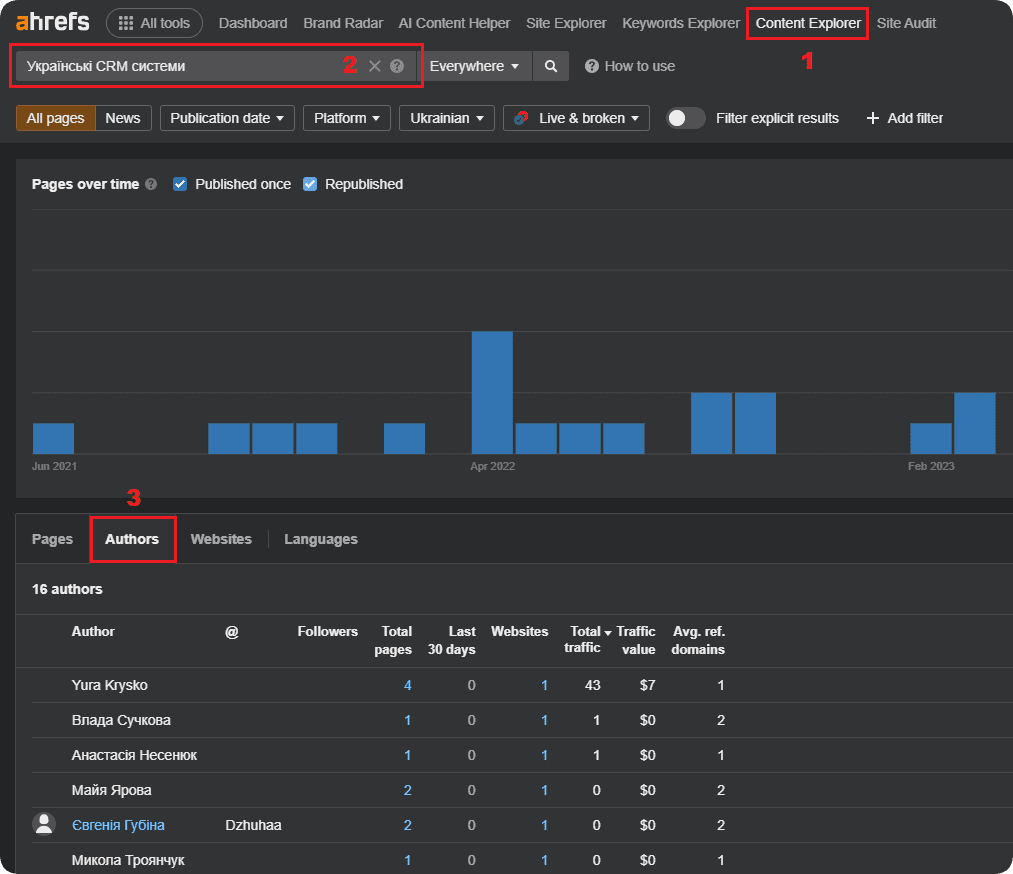Click the @ column header
This screenshot has height=874, width=1013.
pos(231,632)
